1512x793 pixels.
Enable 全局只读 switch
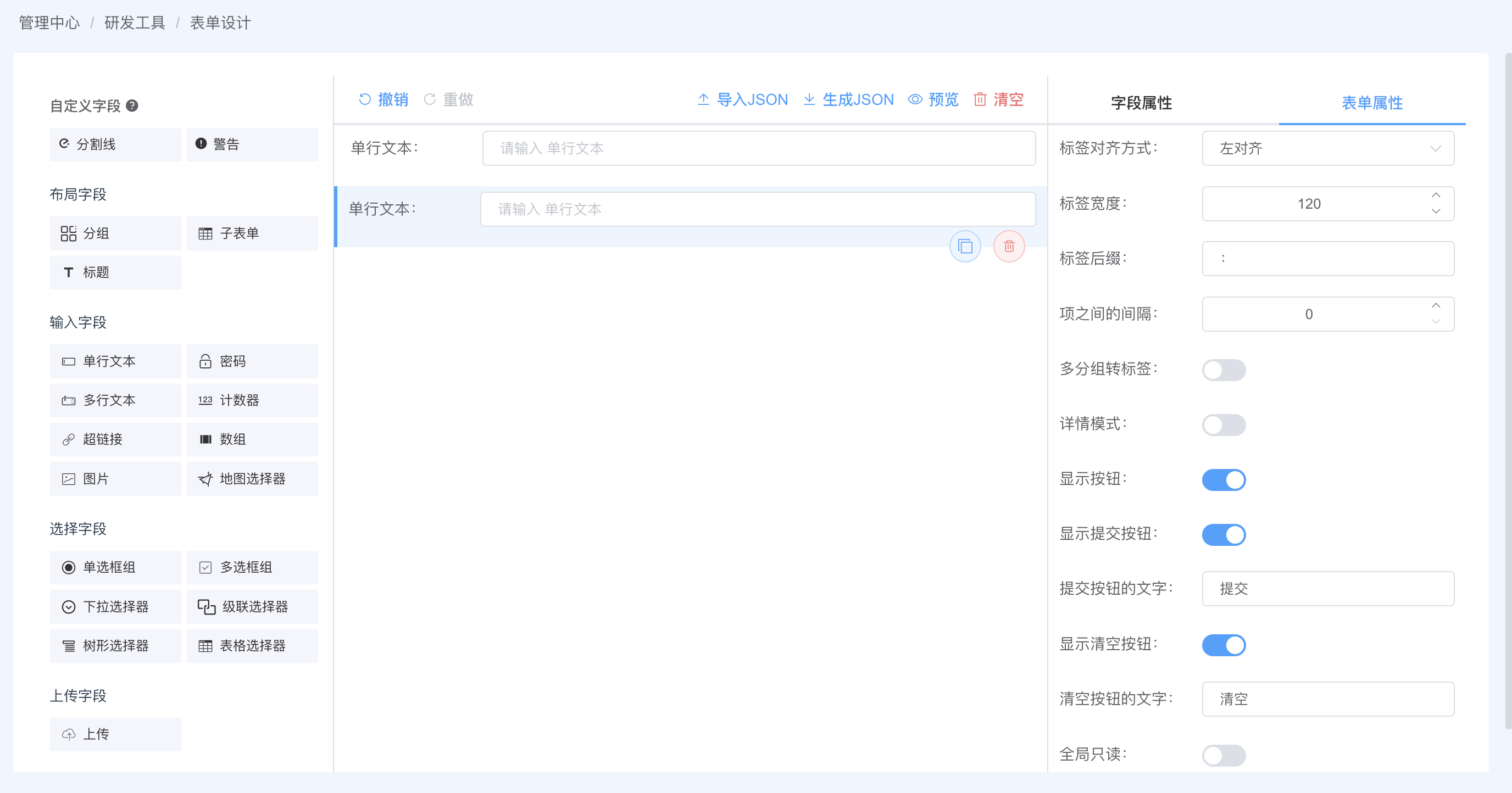click(x=1224, y=756)
